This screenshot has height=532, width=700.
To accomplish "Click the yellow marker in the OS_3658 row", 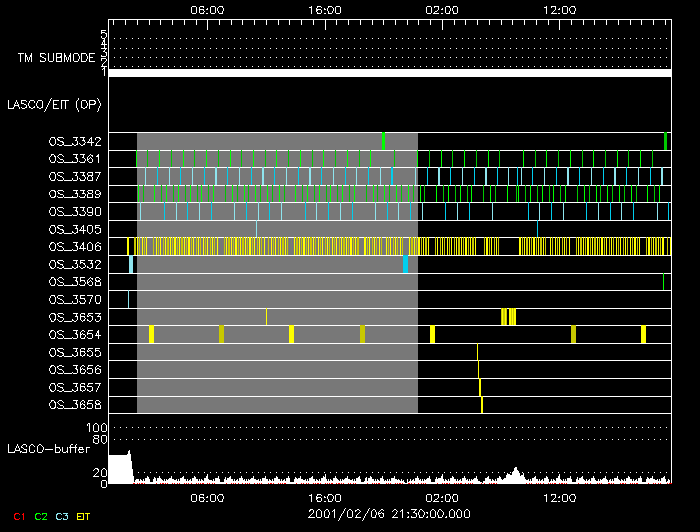I will [x=482, y=405].
